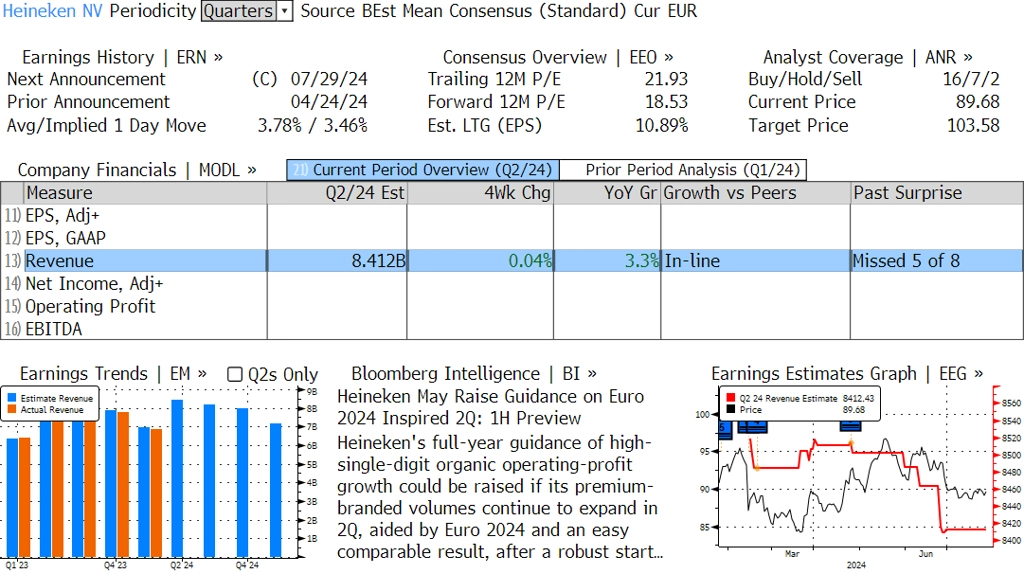
Task: Open Bloomberg Intelligence BI section
Action: (474, 374)
